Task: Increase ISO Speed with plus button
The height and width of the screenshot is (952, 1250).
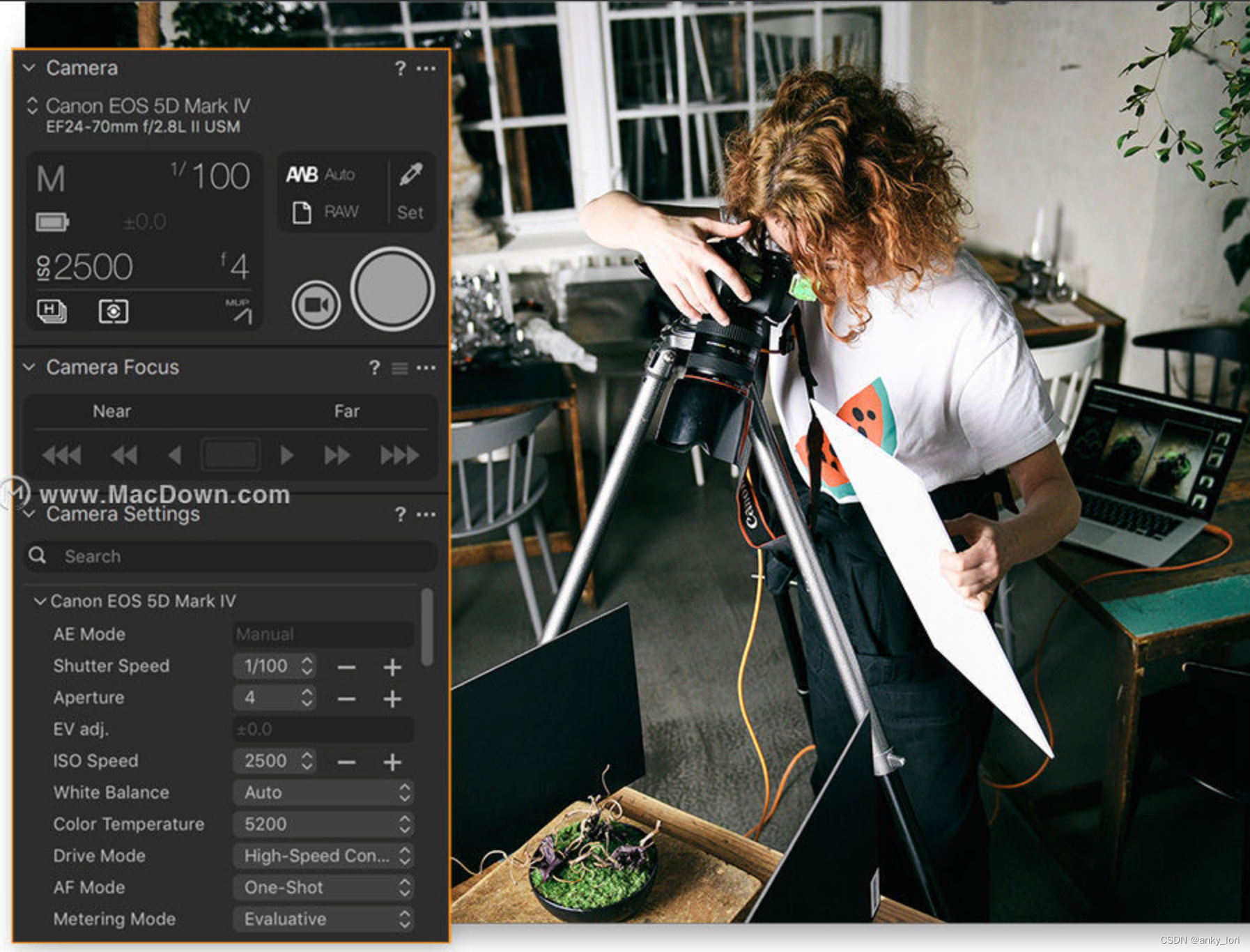Action: [392, 762]
